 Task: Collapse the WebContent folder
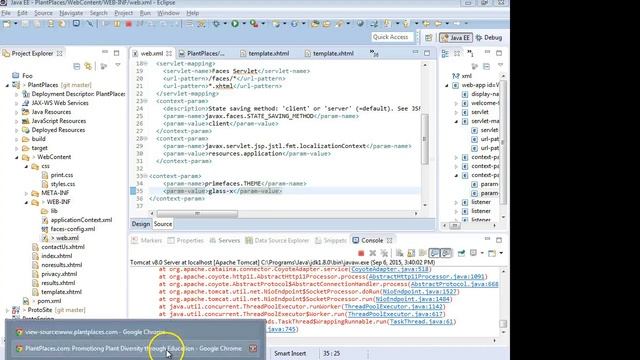pyautogui.click(x=17, y=157)
